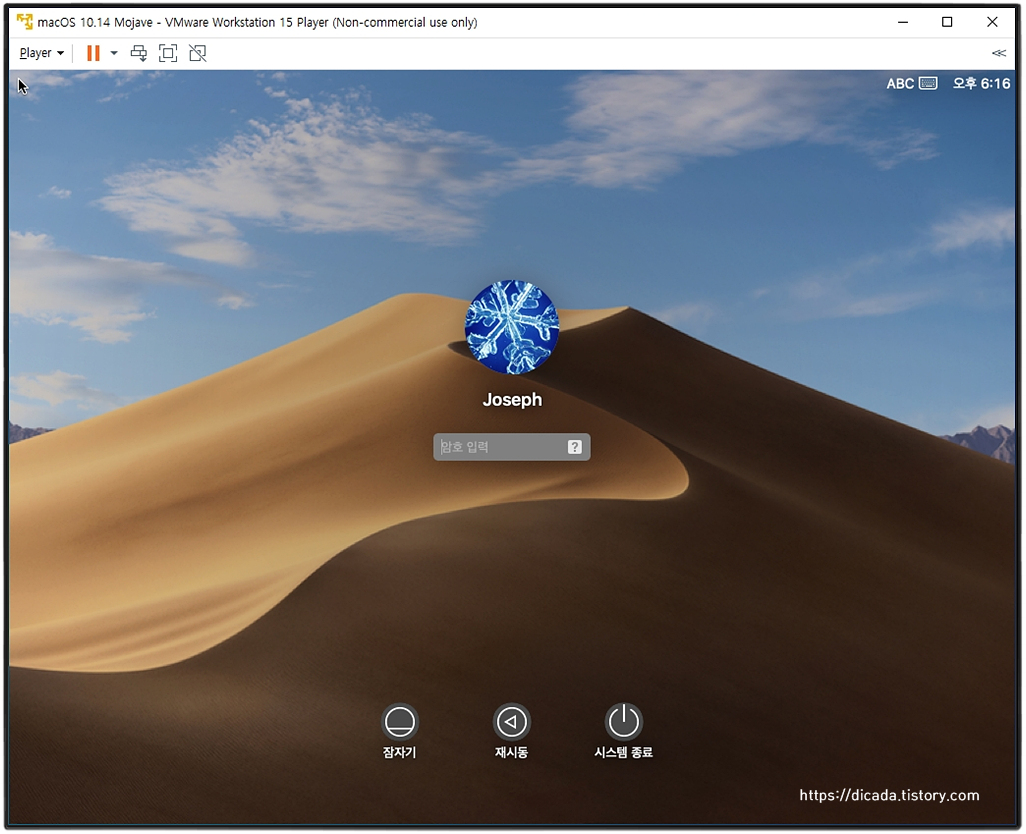Maximize the VMware Player window
Screen dimensions: 1026x834
pyautogui.click(x=947, y=22)
